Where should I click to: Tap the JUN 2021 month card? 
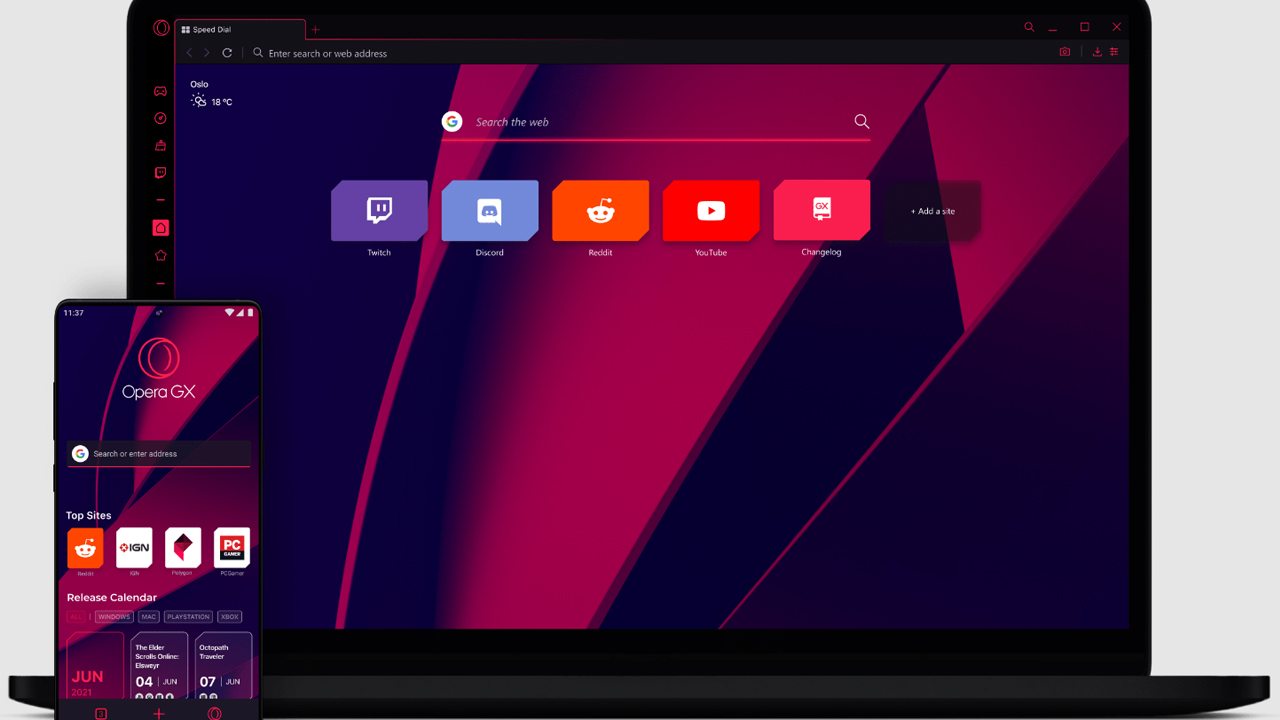tap(95, 666)
